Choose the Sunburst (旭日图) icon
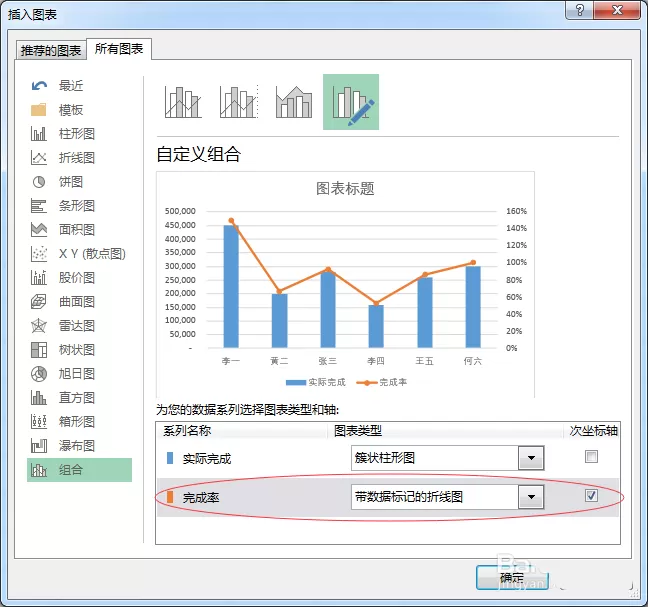 (x=39, y=374)
